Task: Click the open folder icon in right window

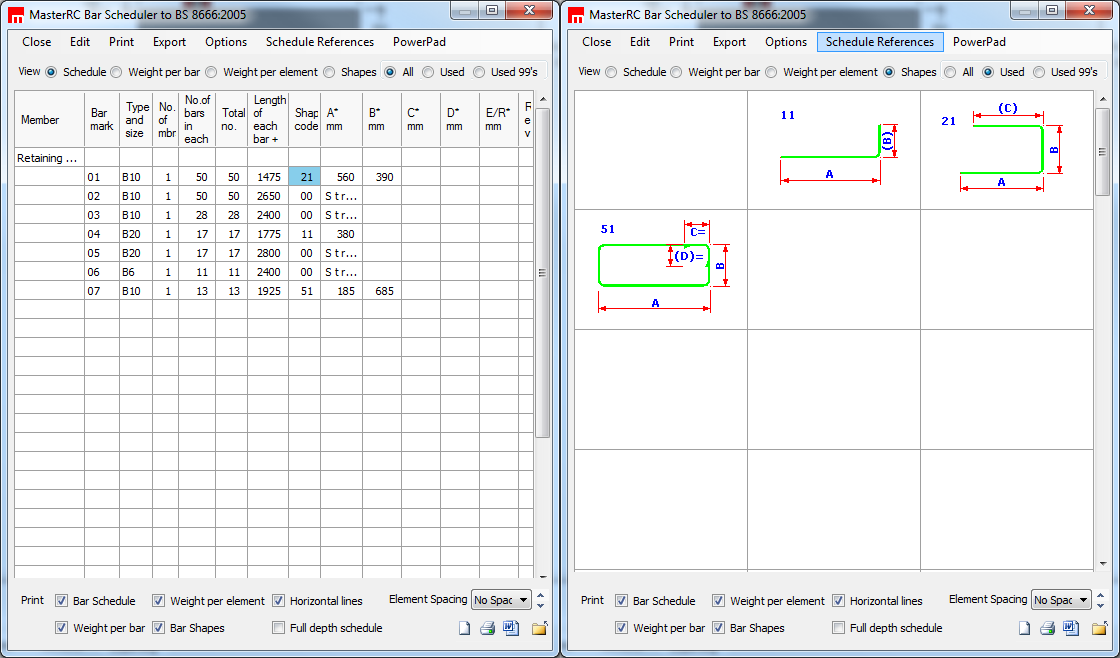Action: 1100,629
